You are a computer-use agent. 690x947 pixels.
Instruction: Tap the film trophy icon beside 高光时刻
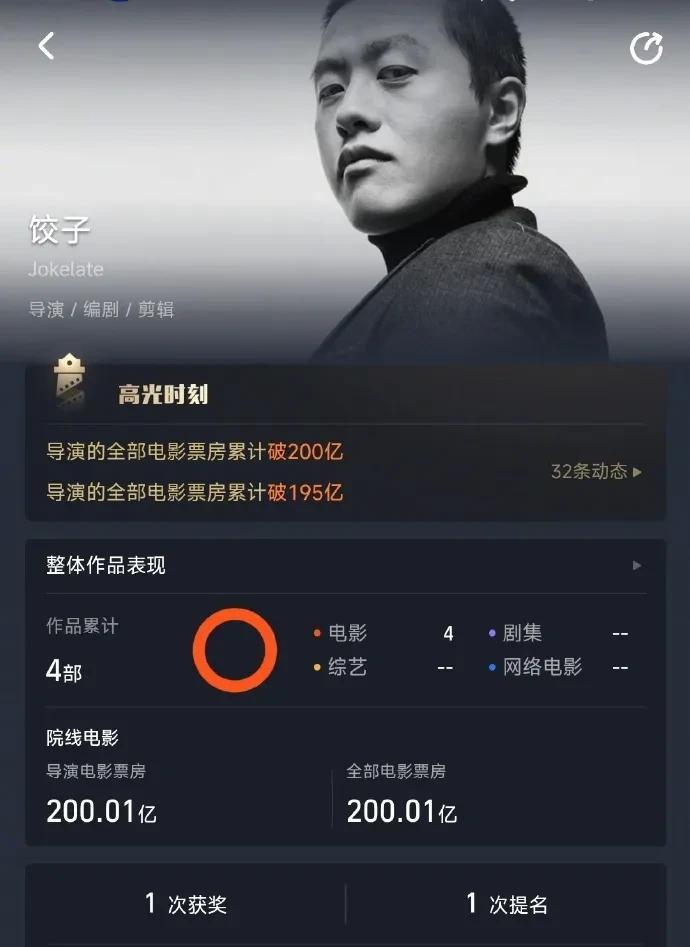[69, 383]
